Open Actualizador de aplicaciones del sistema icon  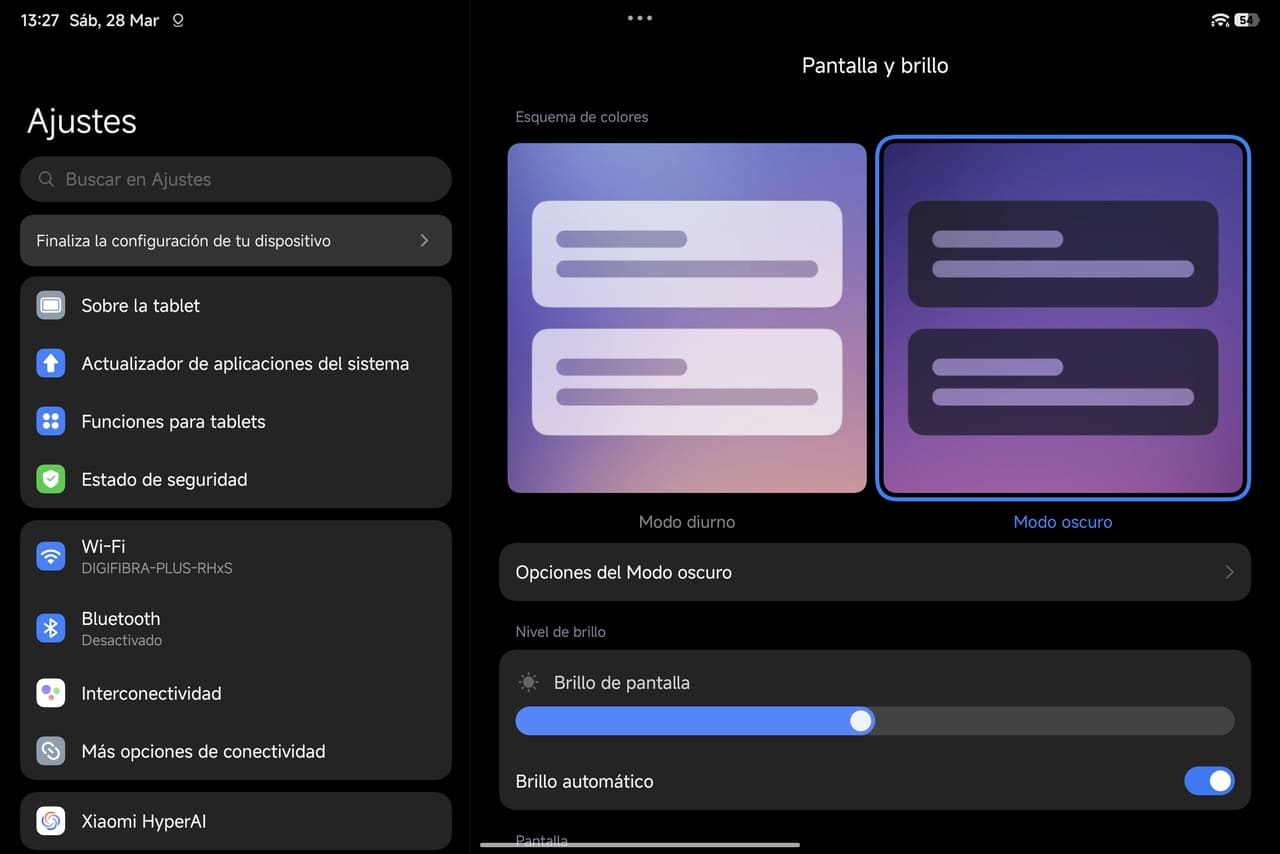[x=51, y=363]
